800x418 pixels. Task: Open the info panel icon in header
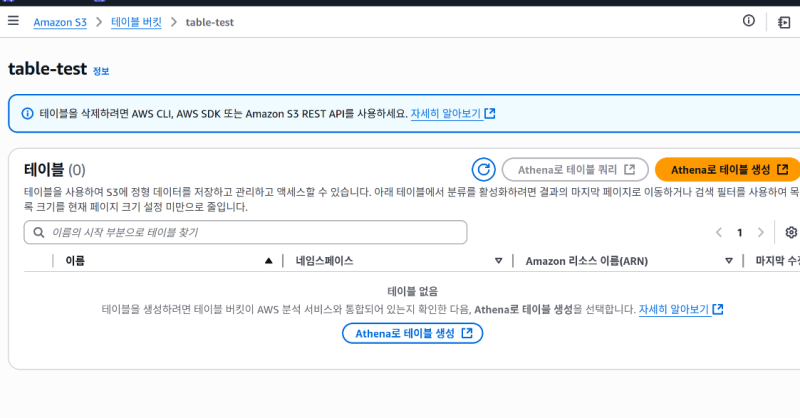click(748, 20)
